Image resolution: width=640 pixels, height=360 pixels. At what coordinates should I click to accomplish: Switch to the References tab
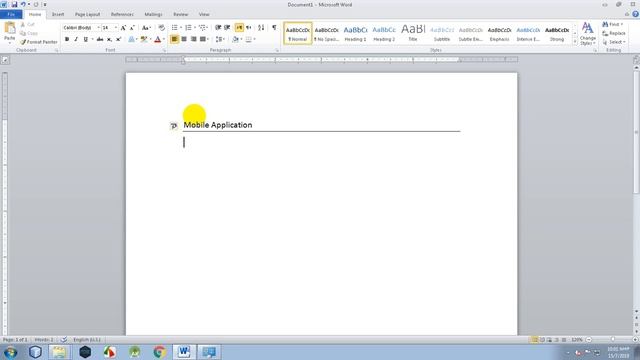(x=122, y=14)
